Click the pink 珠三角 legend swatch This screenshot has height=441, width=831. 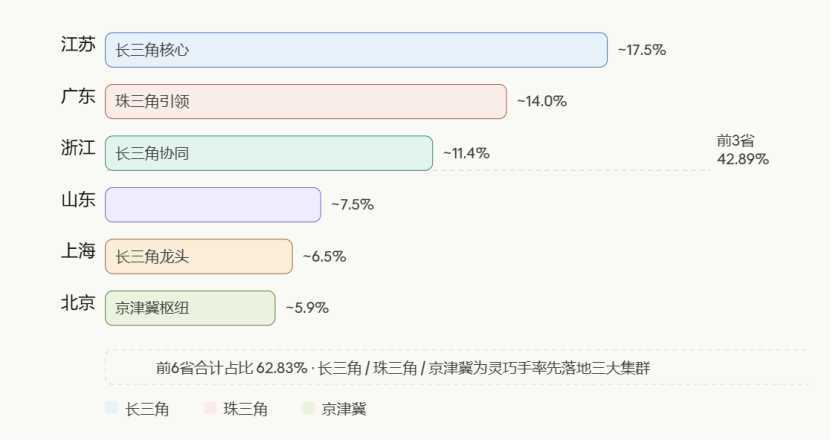(210, 408)
